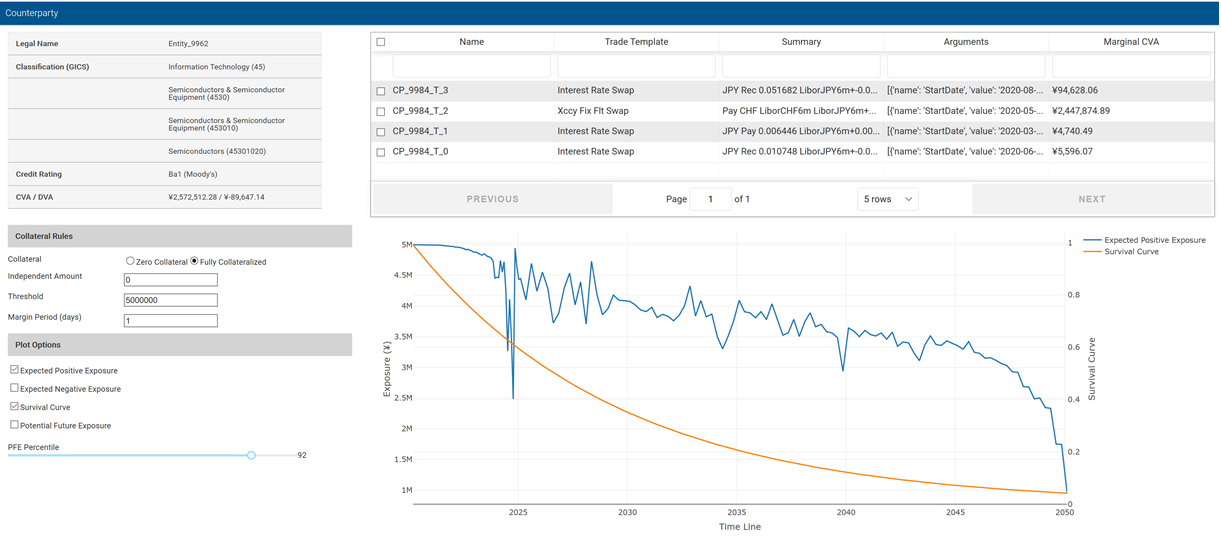Sort table by Marginal CVA column header

click(1130, 42)
